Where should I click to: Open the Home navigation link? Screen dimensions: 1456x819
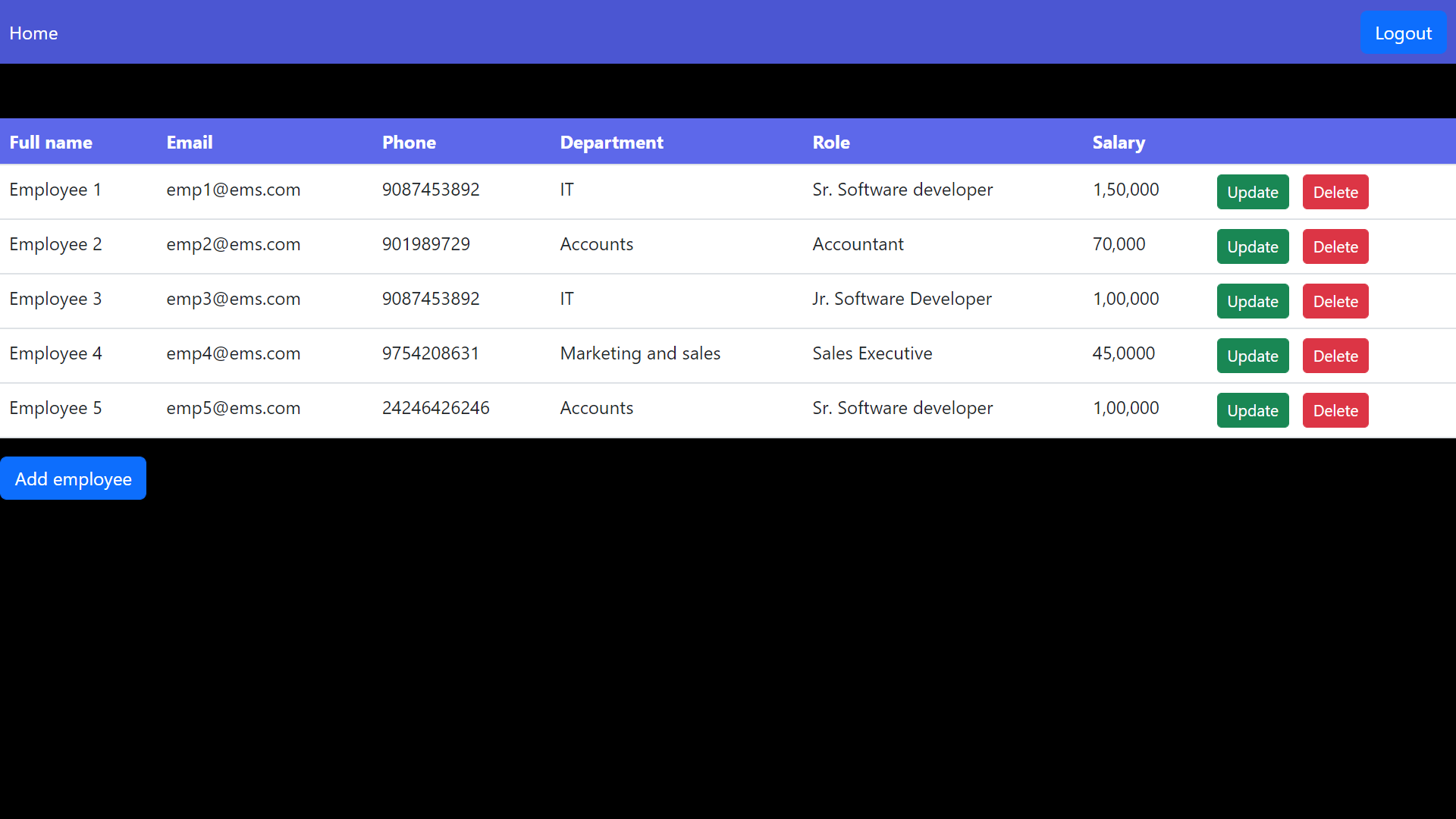[33, 33]
